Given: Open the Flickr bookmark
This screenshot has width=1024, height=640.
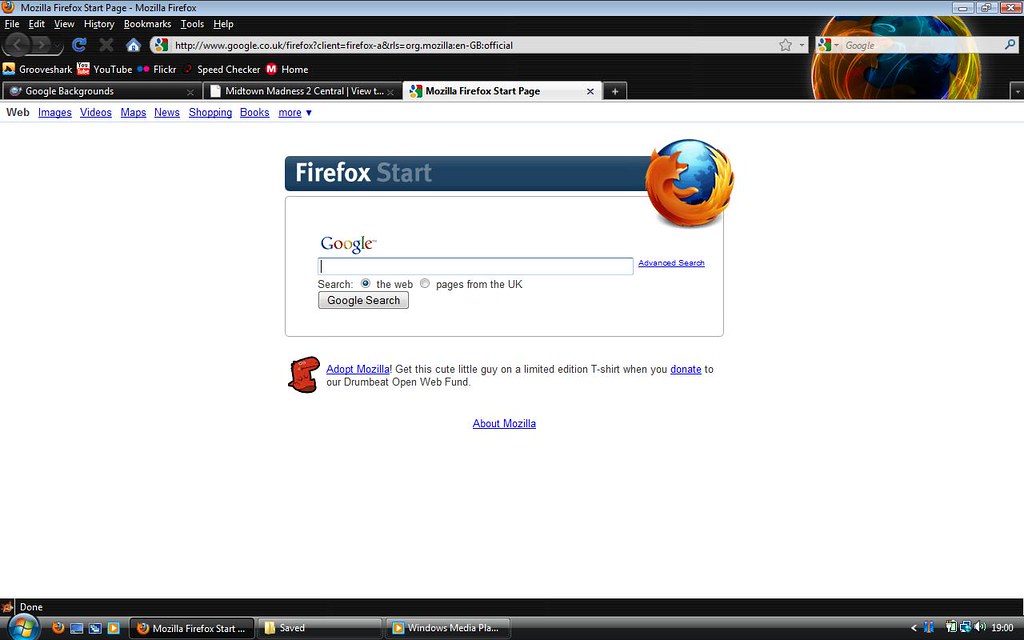Looking at the screenshot, I should [157, 69].
